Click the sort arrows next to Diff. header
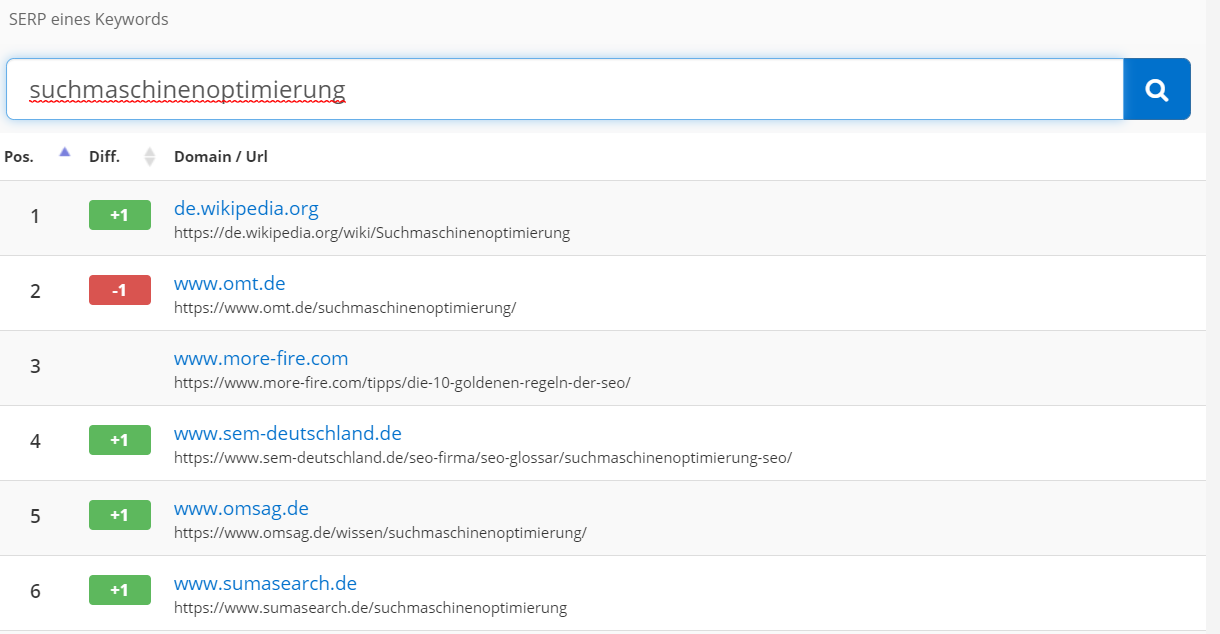This screenshot has height=634, width=1220. (x=149, y=156)
